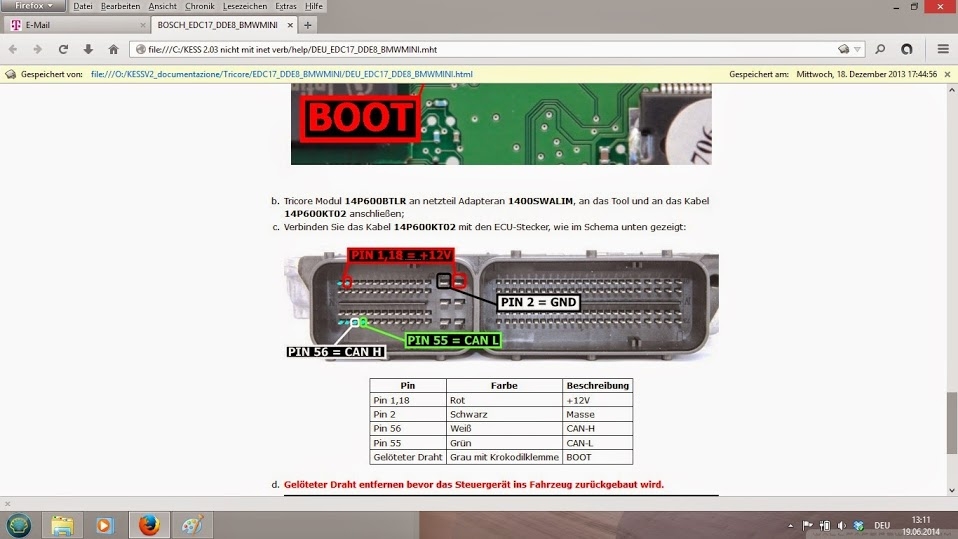Dismiss the Gespeichert von info bar
Image resolution: width=958 pixels, height=539 pixels.
click(947, 74)
